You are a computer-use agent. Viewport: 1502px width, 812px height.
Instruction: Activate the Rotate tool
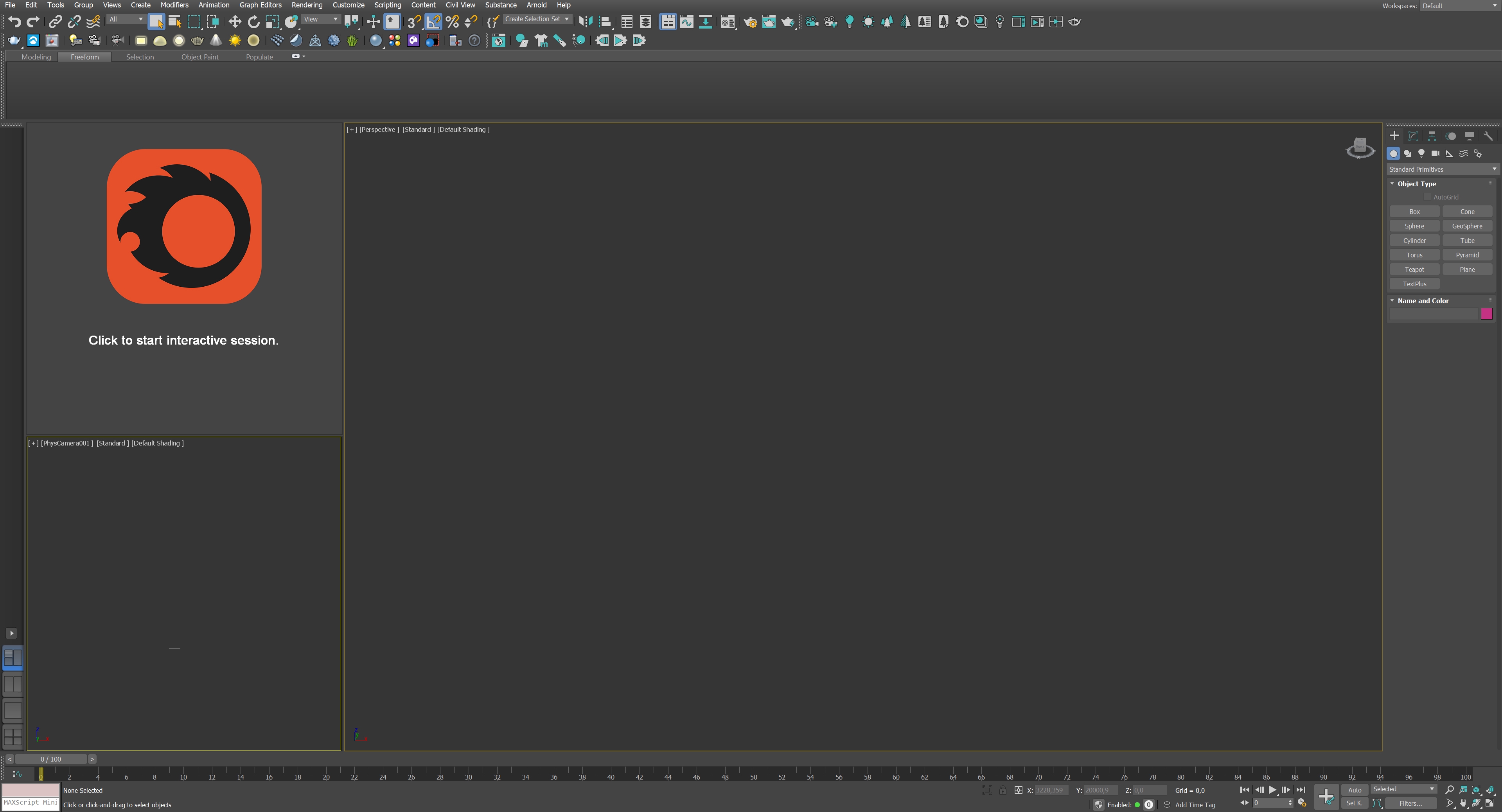coord(253,22)
